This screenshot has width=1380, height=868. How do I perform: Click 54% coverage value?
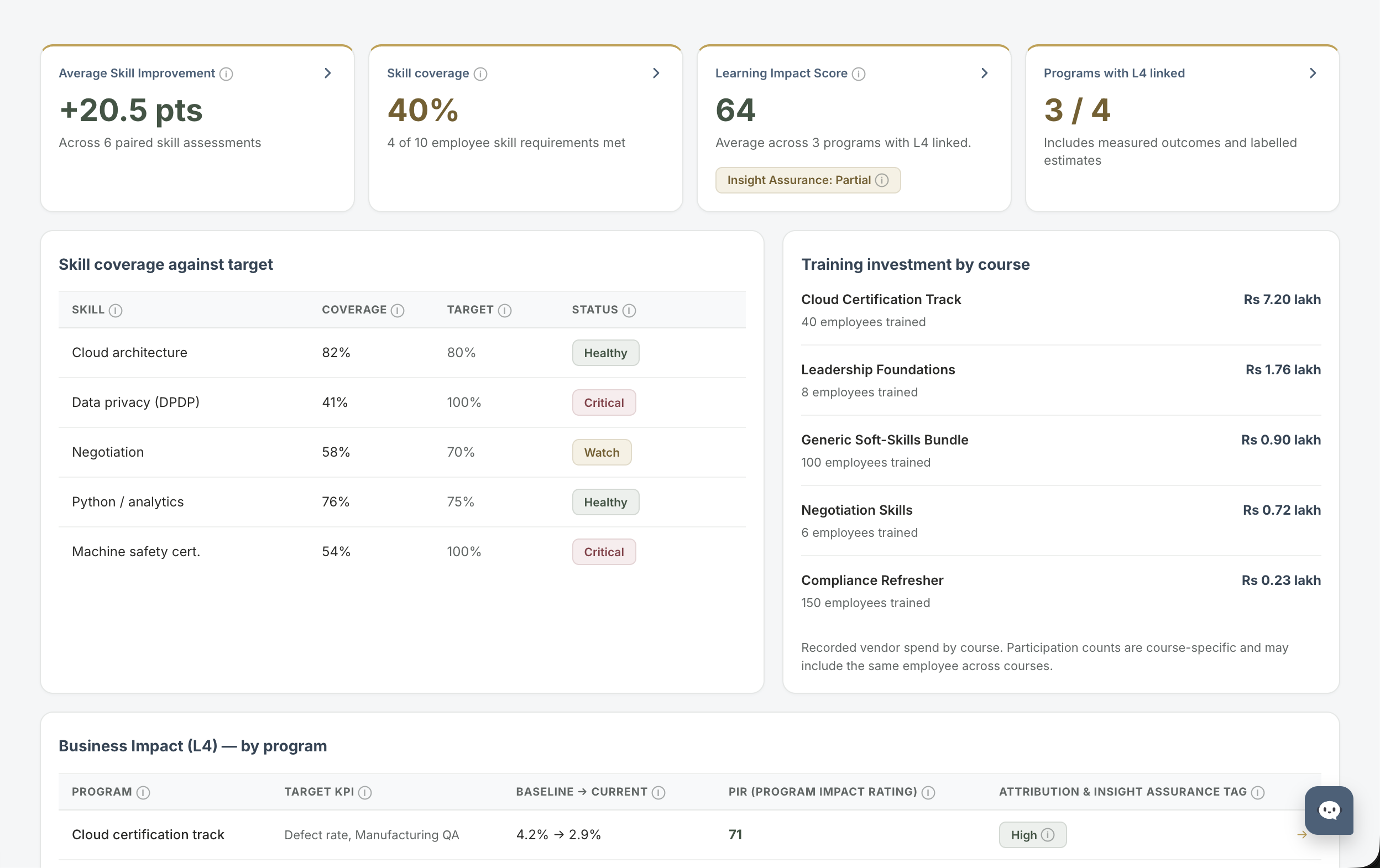point(336,552)
